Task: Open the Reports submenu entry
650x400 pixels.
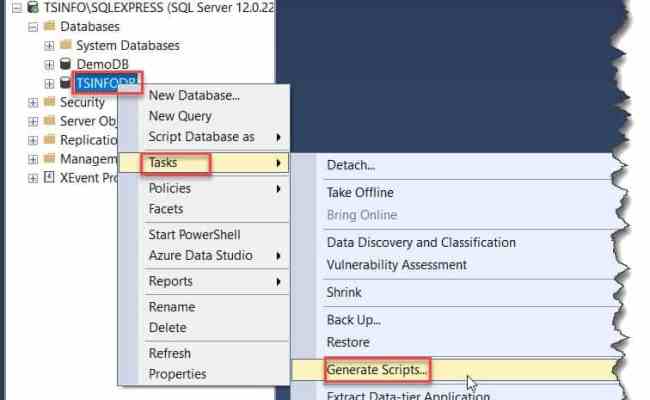Action: tap(204, 281)
